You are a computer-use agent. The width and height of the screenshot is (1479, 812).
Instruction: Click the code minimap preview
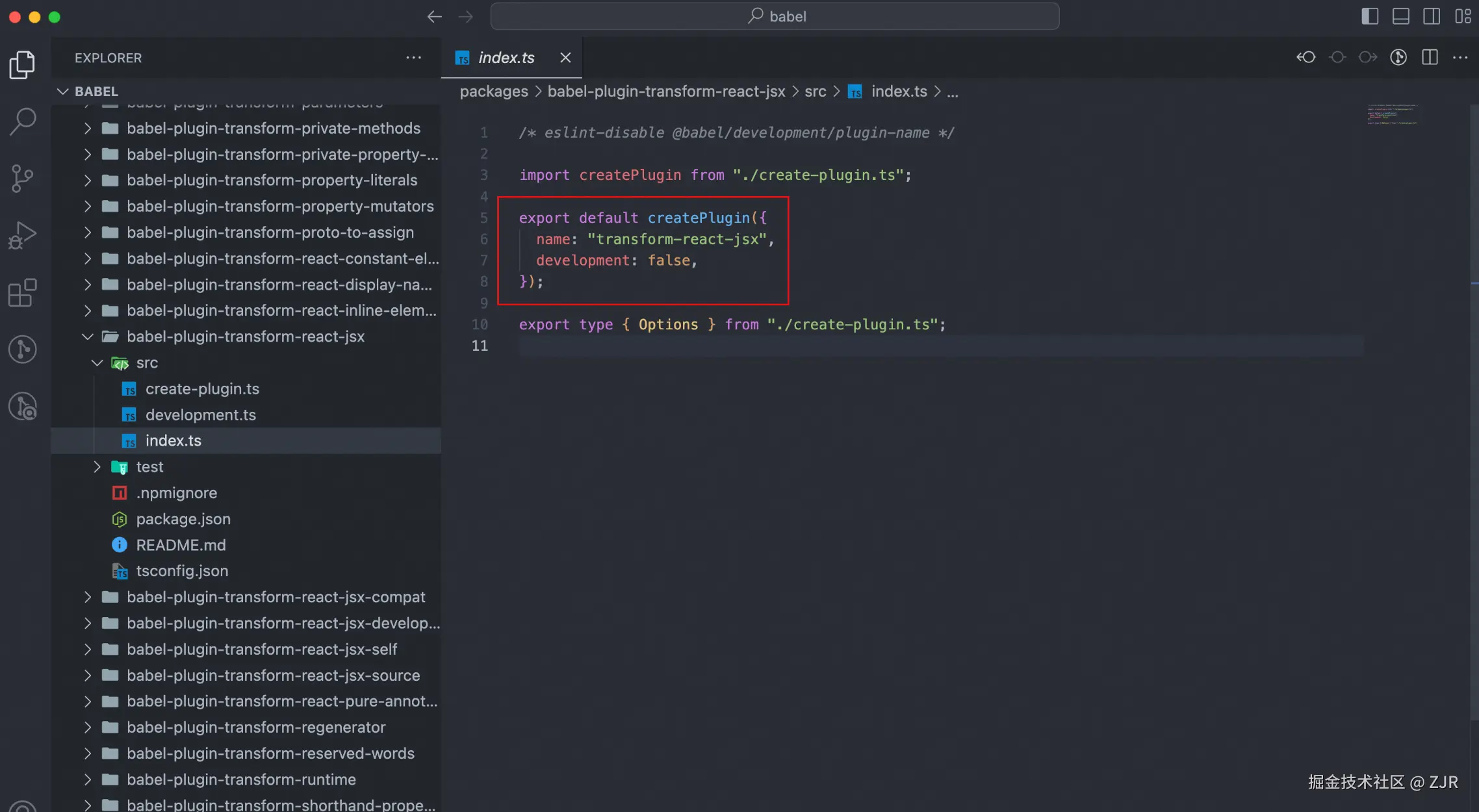click(1393, 114)
